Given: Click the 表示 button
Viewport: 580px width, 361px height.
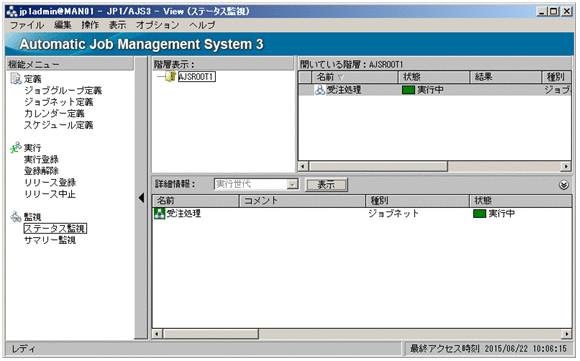Looking at the screenshot, I should point(326,185).
